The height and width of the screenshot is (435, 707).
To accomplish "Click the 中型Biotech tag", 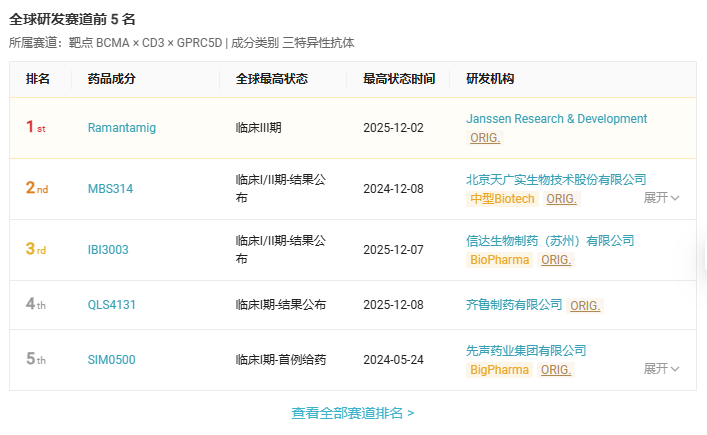I will pyautogui.click(x=502, y=199).
